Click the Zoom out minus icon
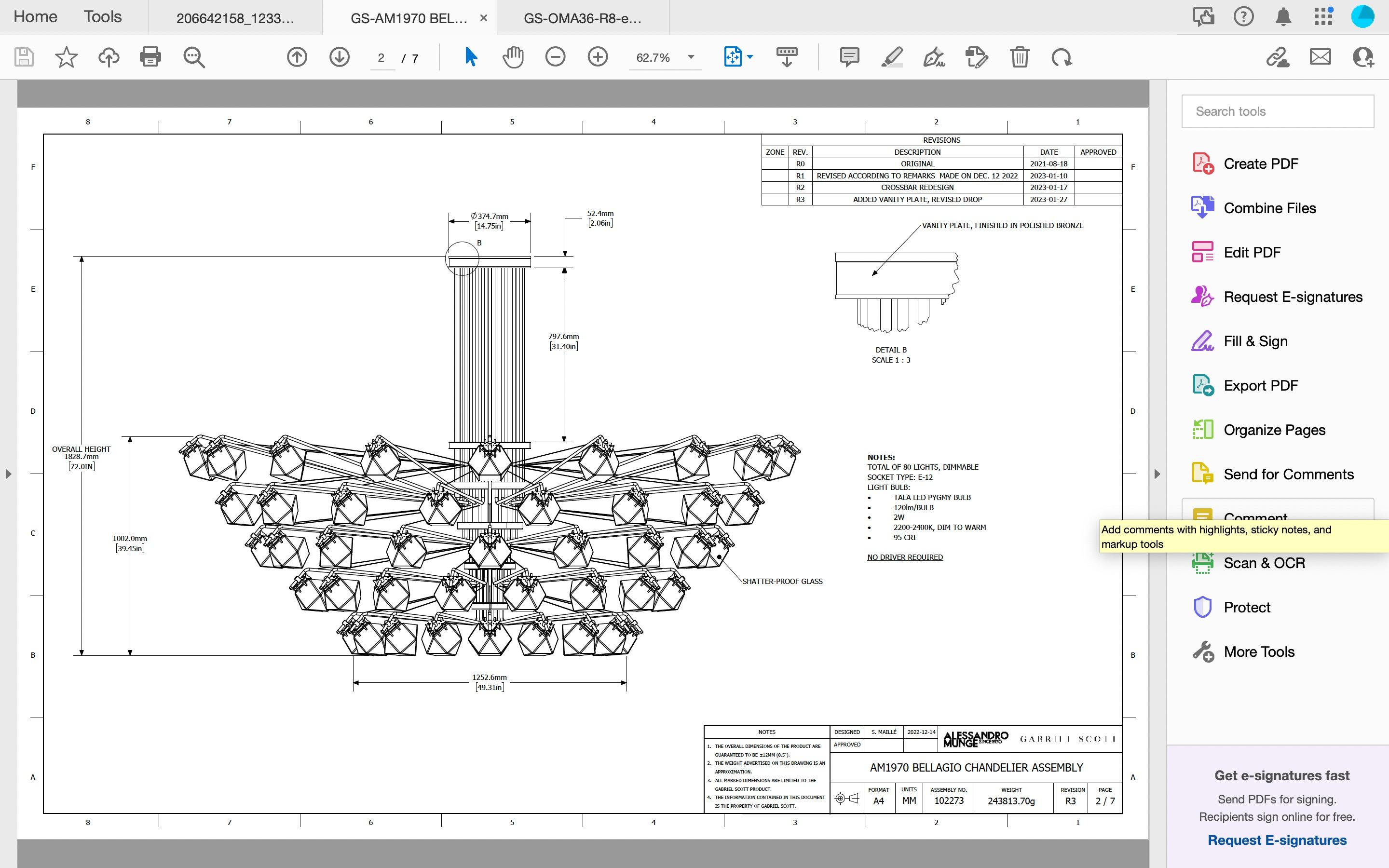 (555, 57)
